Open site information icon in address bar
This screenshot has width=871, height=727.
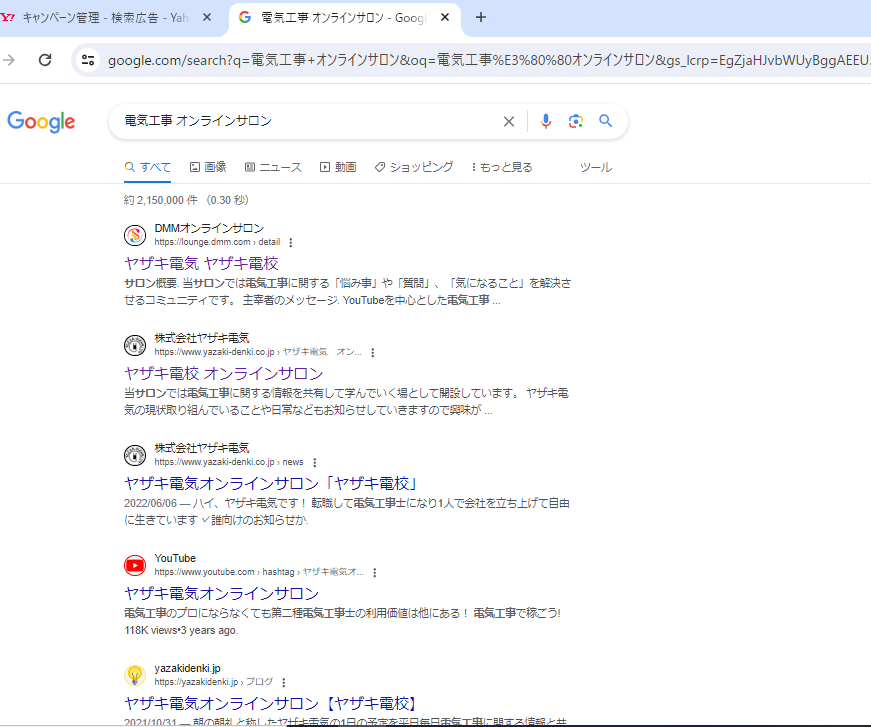point(88,60)
